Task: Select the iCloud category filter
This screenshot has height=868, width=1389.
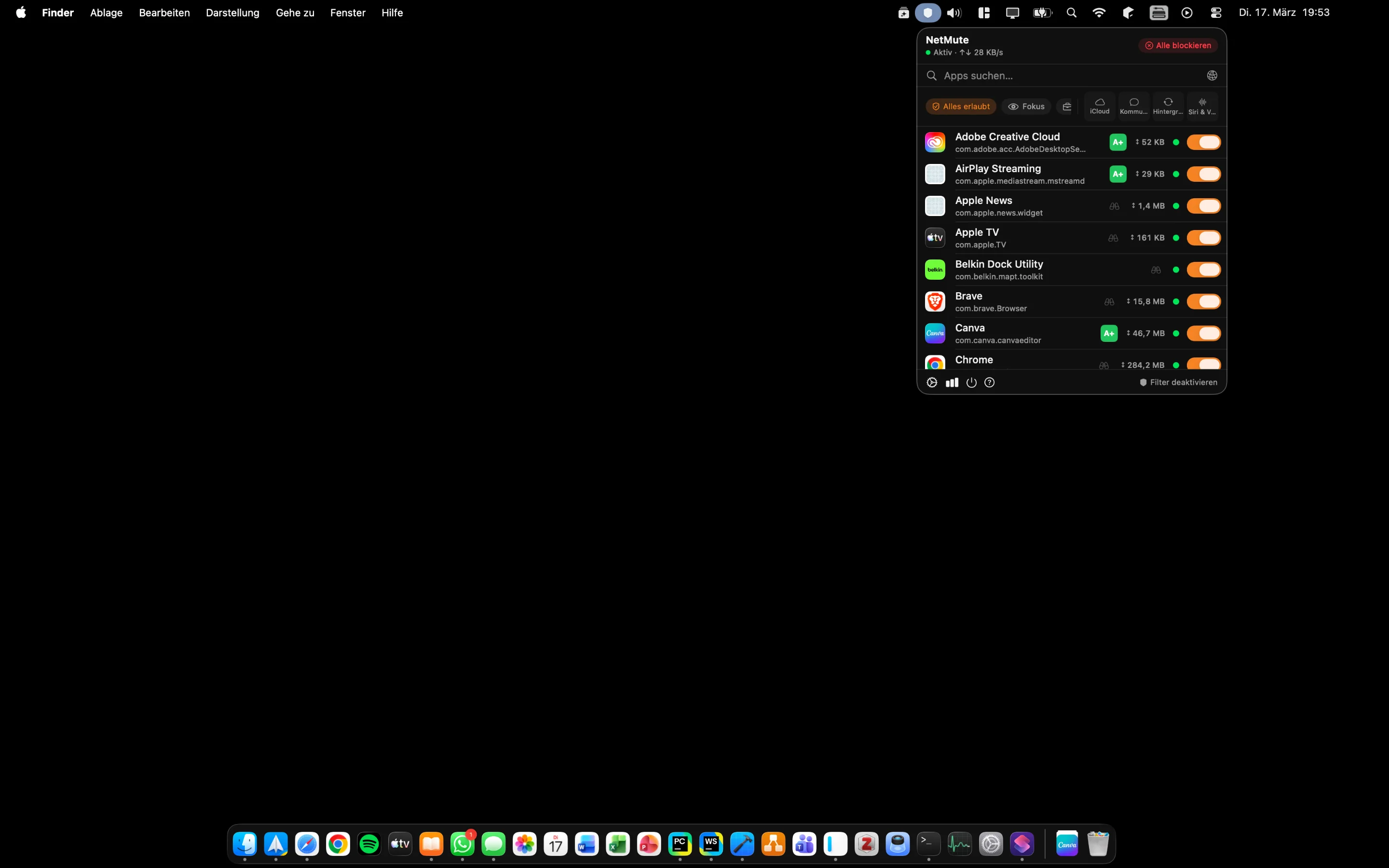Action: (x=1099, y=106)
